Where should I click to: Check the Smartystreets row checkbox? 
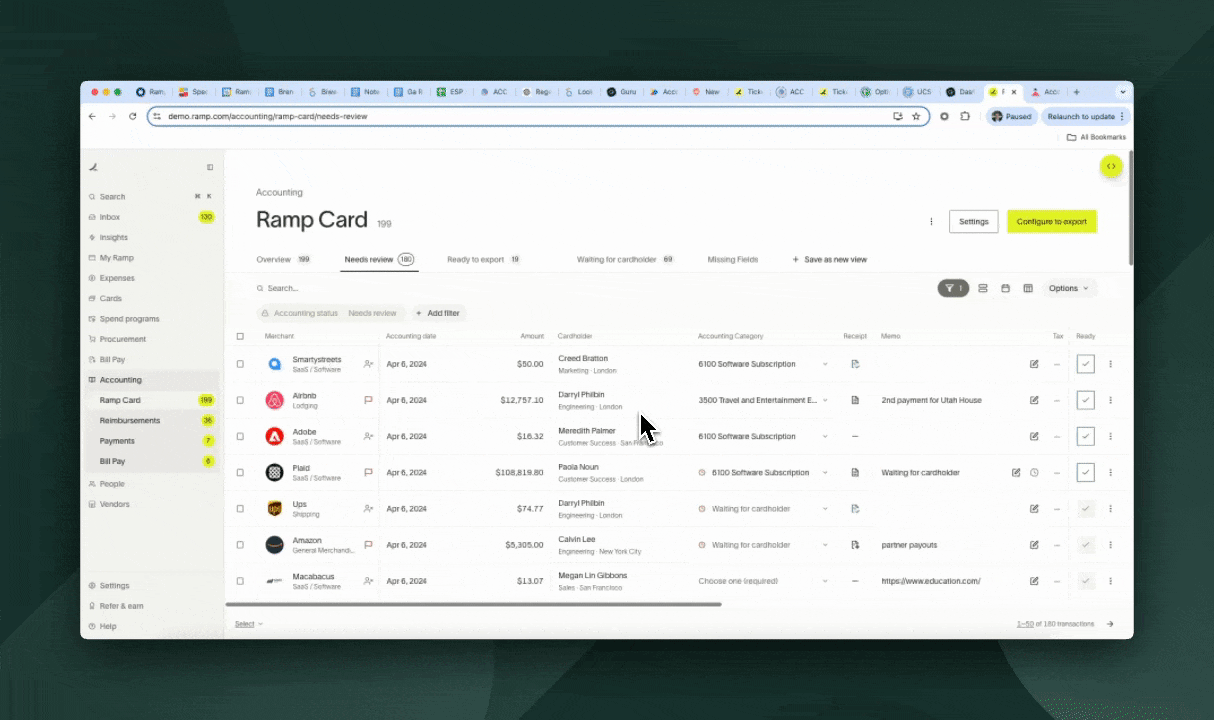click(x=240, y=364)
